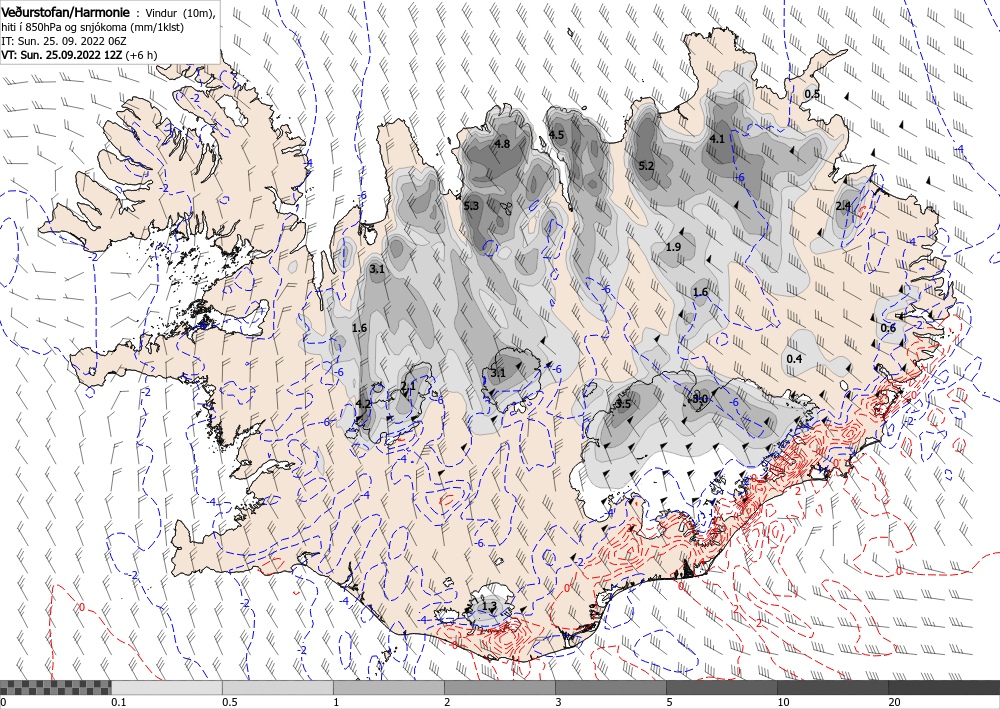
Task: Click the darkest legend swatch above 20
Action: 944,687
